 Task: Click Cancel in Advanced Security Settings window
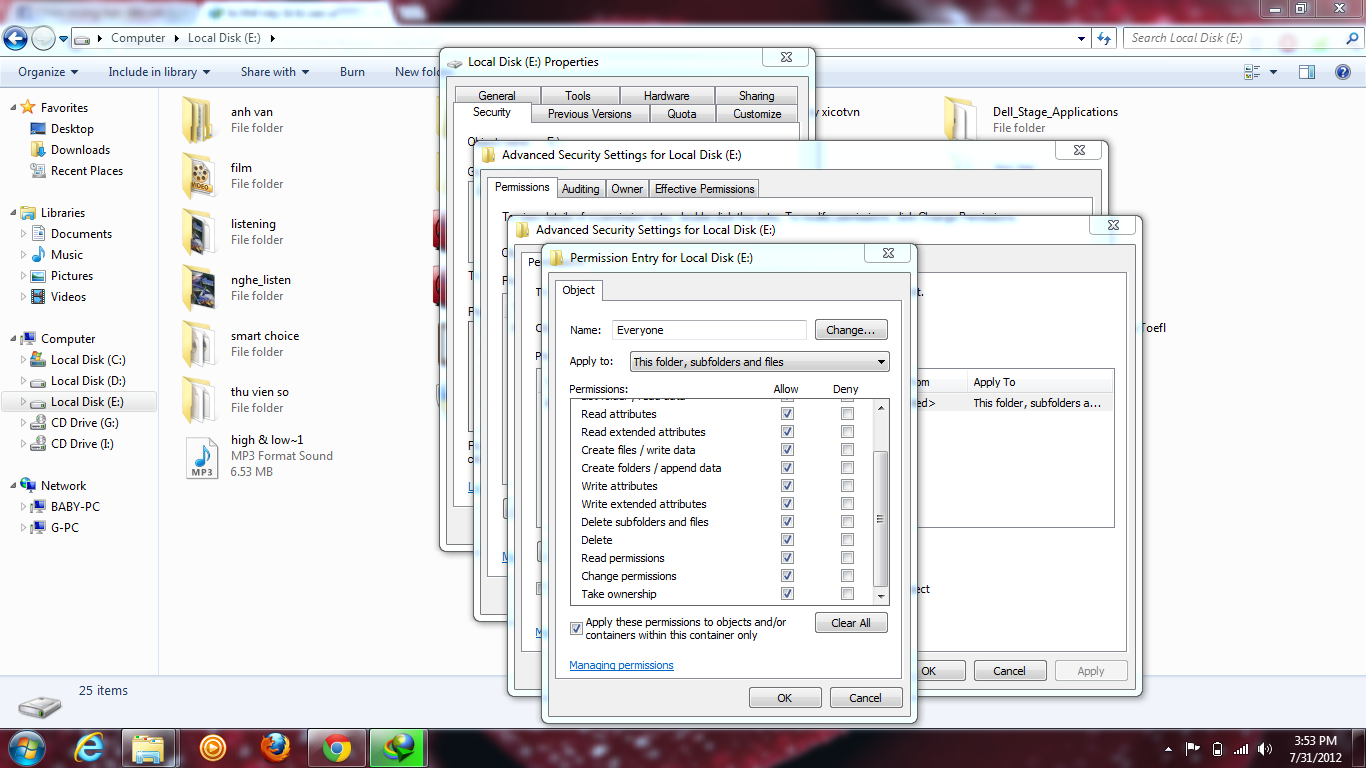click(x=1010, y=671)
